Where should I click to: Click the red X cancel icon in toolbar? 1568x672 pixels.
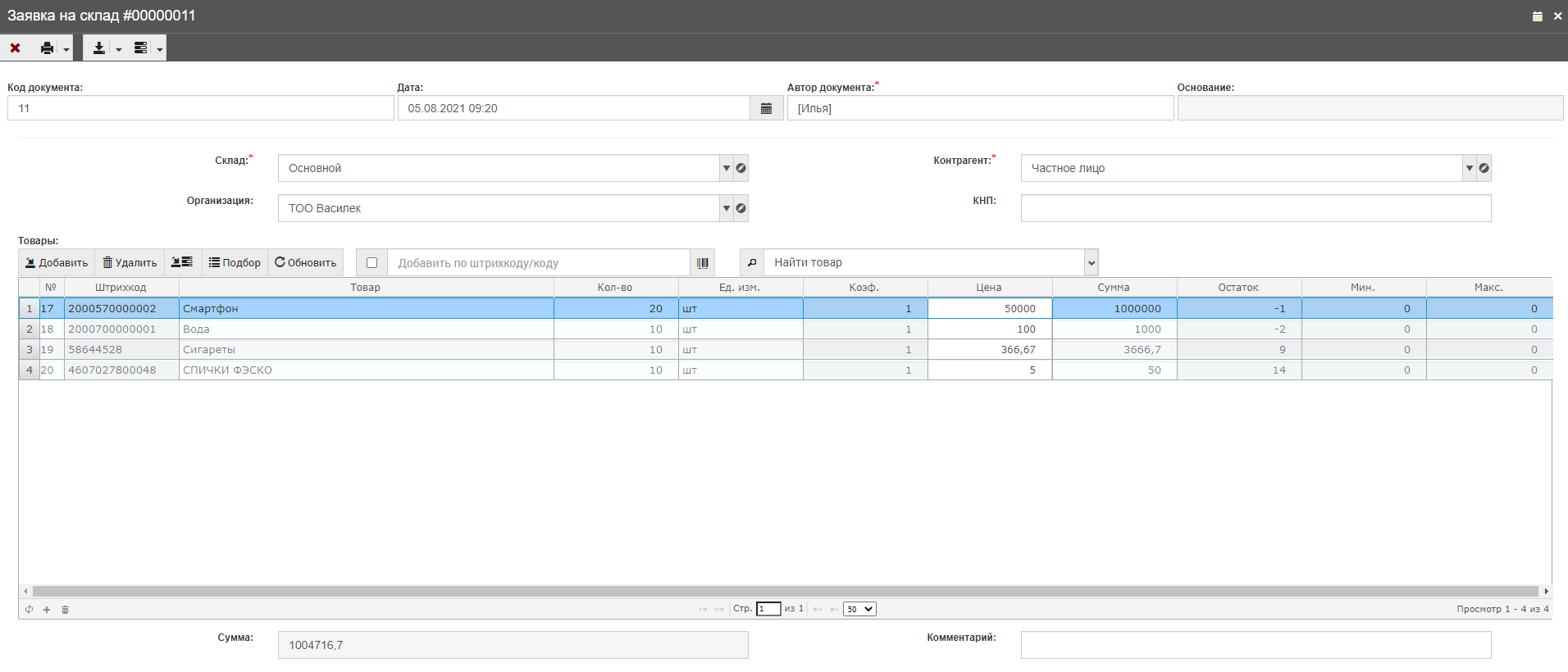pyautogui.click(x=15, y=48)
